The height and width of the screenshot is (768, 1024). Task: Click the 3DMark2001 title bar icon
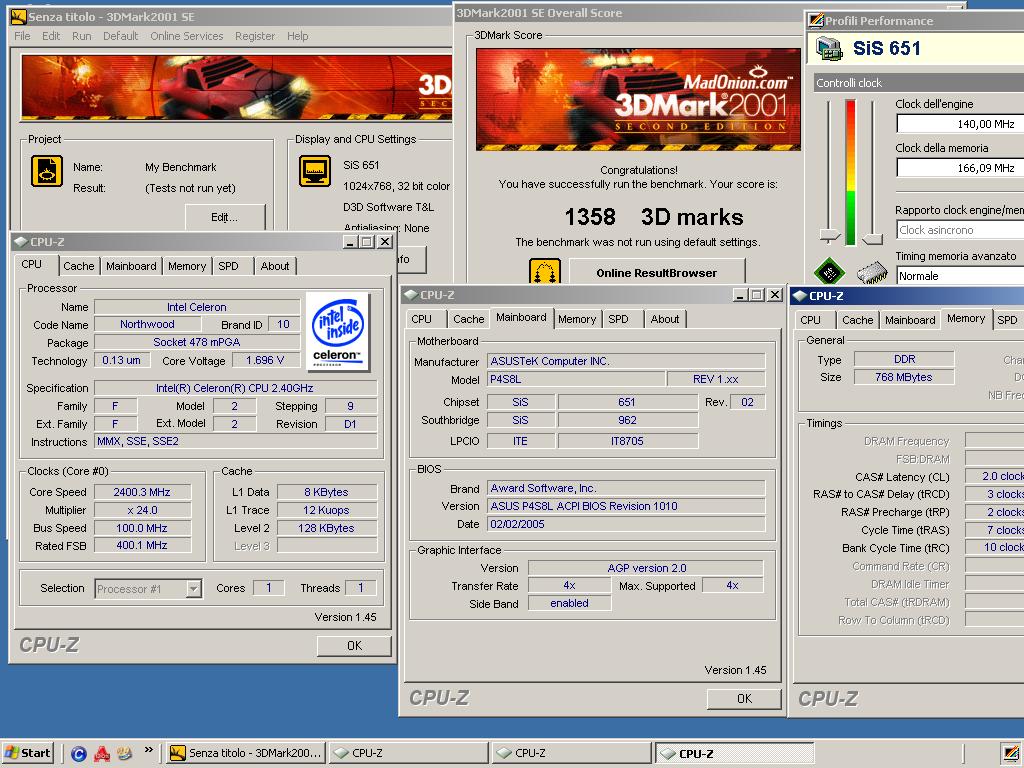click(x=18, y=17)
